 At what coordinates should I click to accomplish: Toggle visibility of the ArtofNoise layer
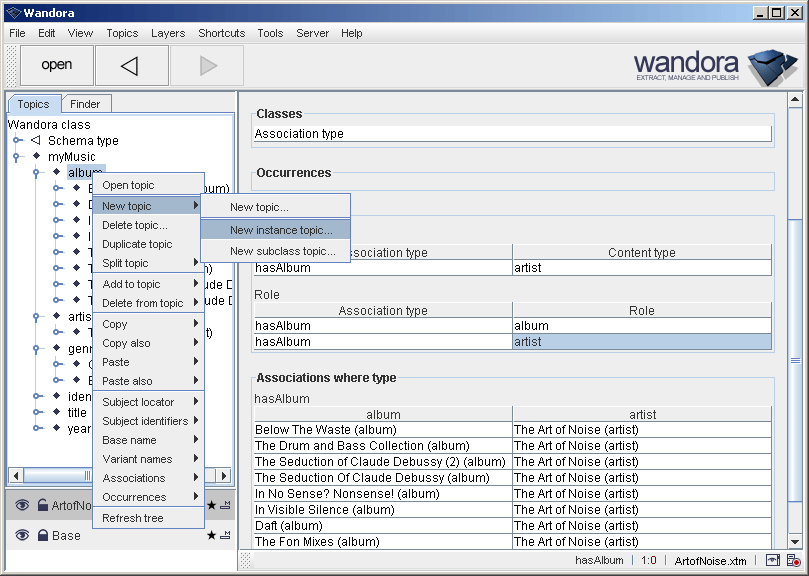tap(22, 505)
